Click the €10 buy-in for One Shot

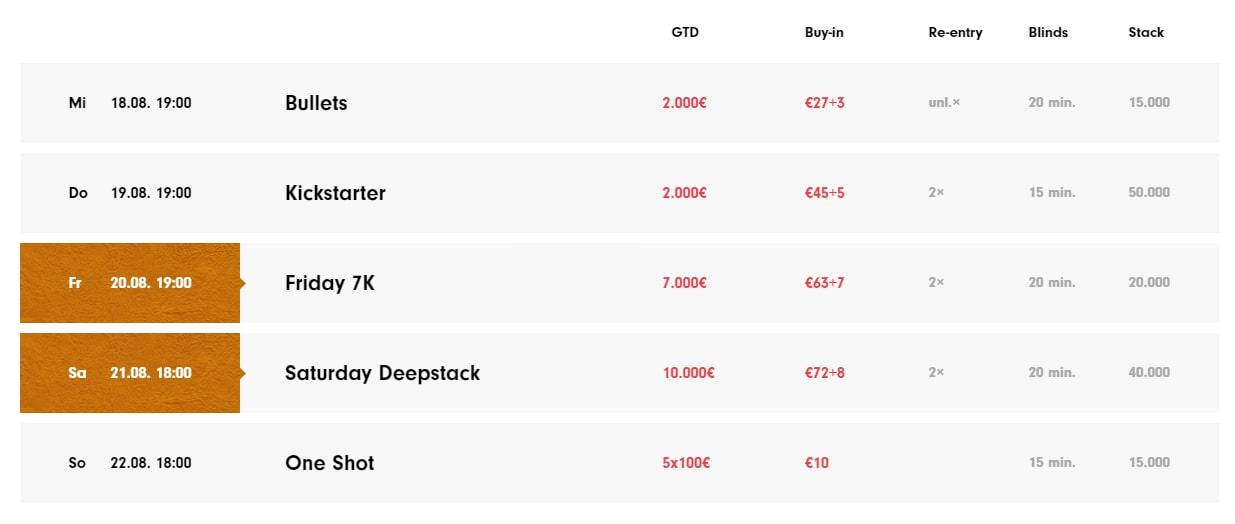[816, 463]
